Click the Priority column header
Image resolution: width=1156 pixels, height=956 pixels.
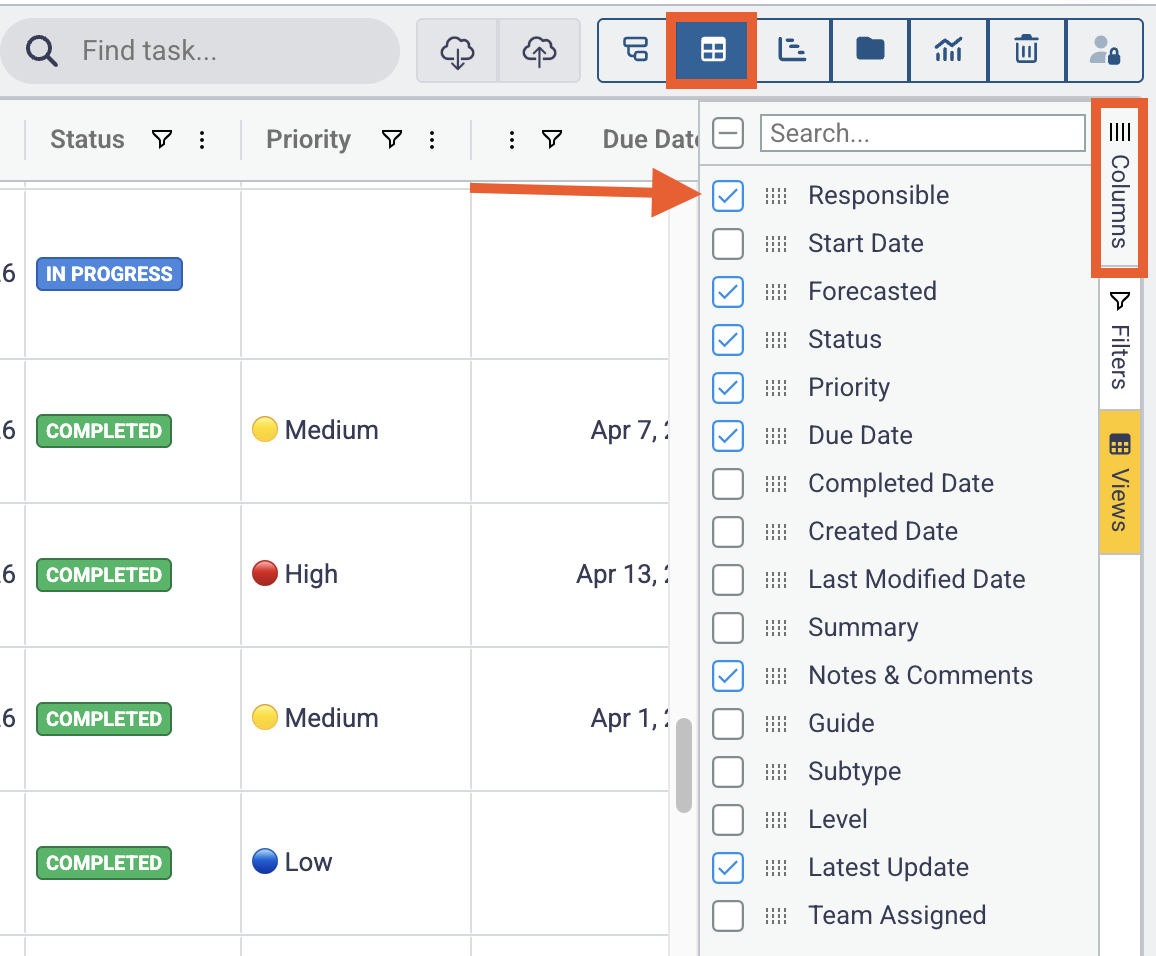pyautogui.click(x=308, y=139)
